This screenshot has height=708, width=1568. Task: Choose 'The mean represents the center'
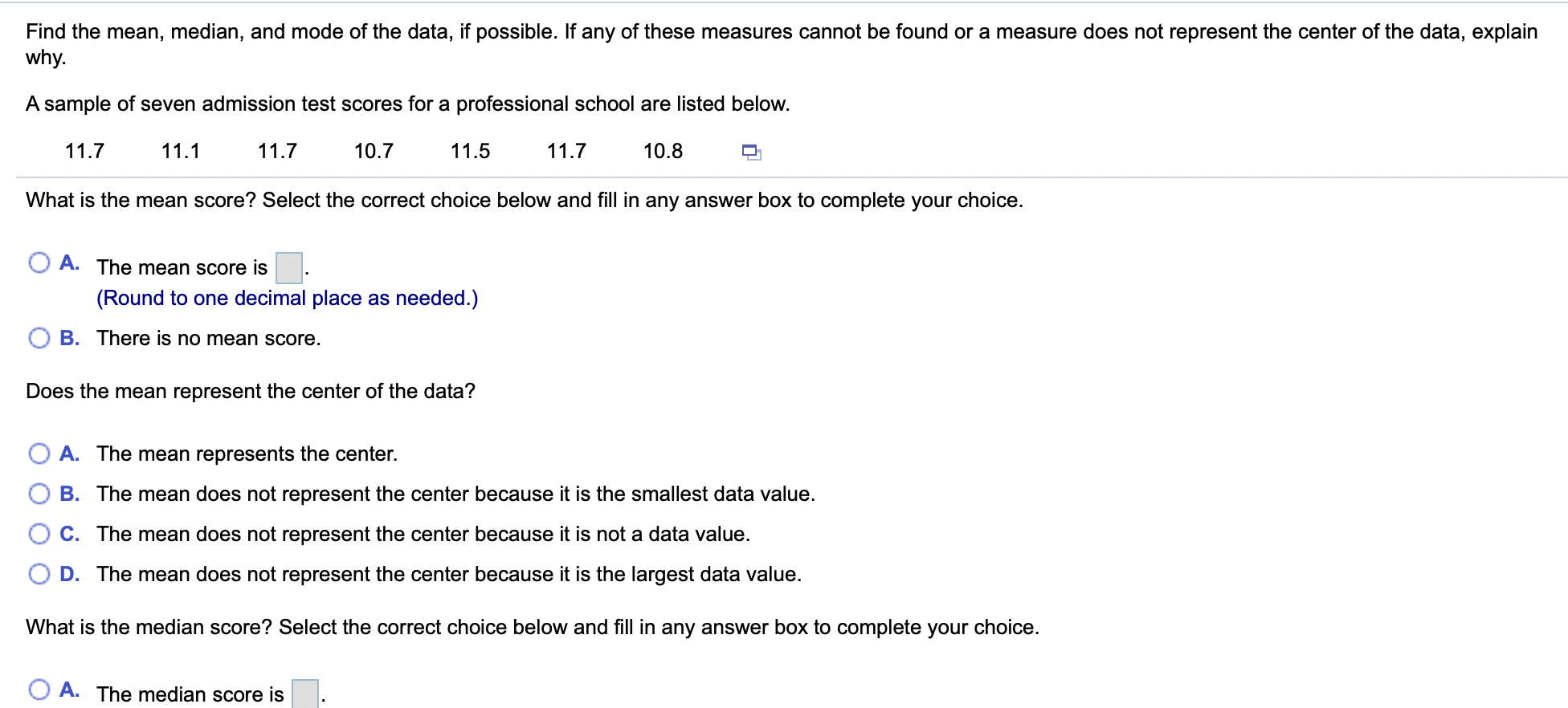click(39, 453)
